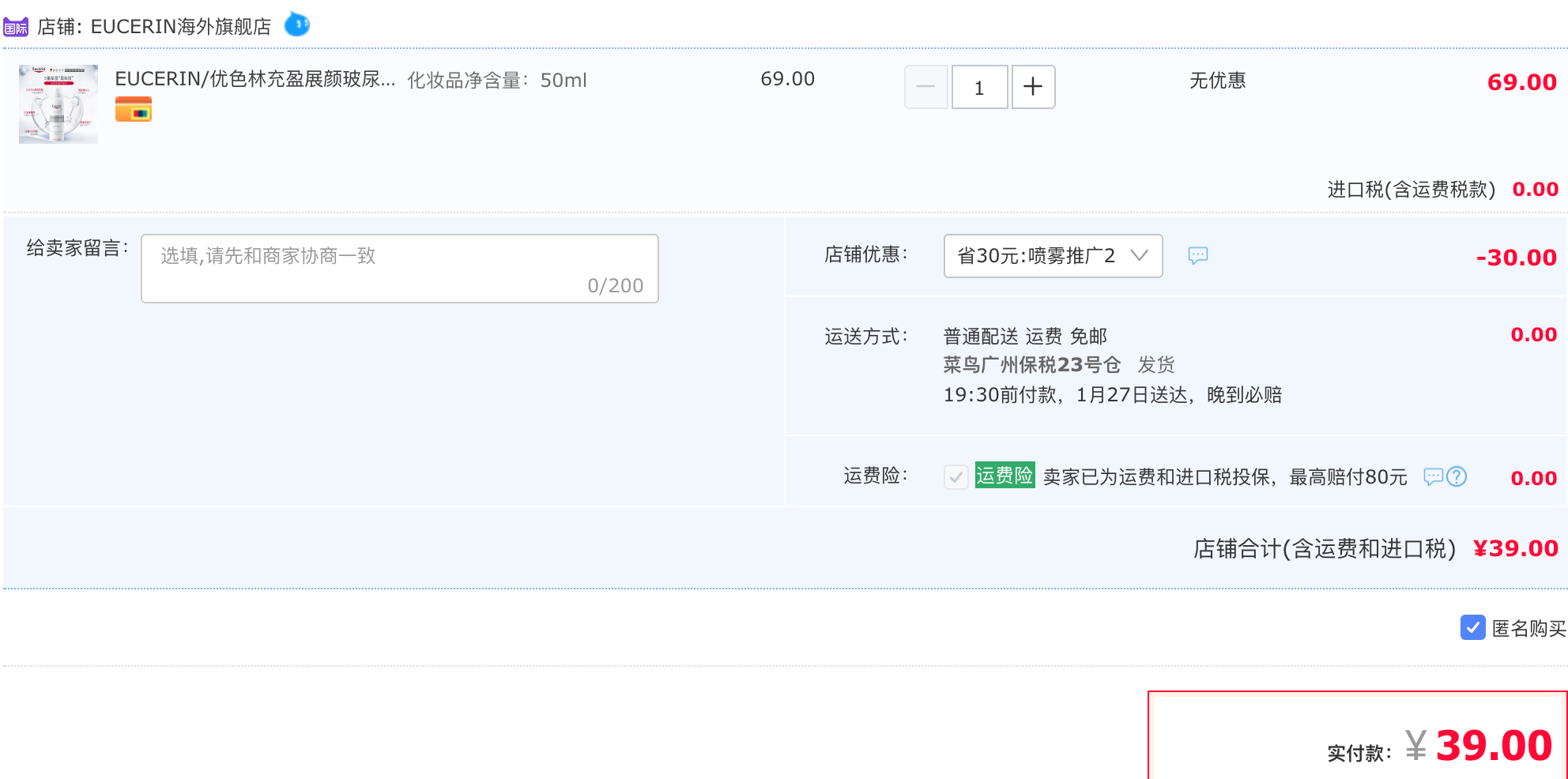The height and width of the screenshot is (779, 1568).
Task: Click the store name EUCERIN海外旗舰店
Action: click(181, 27)
